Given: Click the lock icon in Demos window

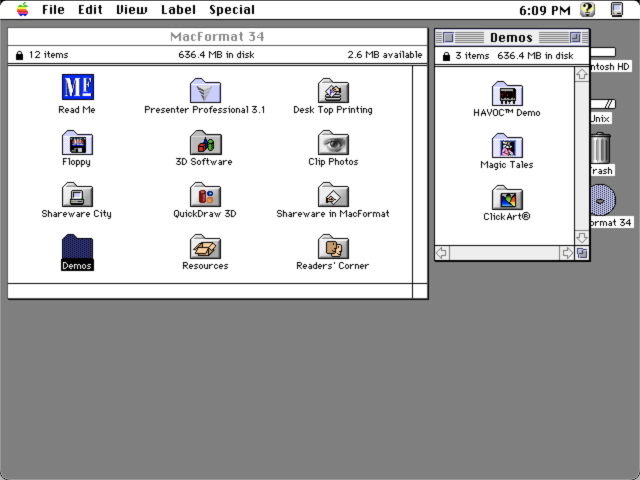Looking at the screenshot, I should [447, 56].
